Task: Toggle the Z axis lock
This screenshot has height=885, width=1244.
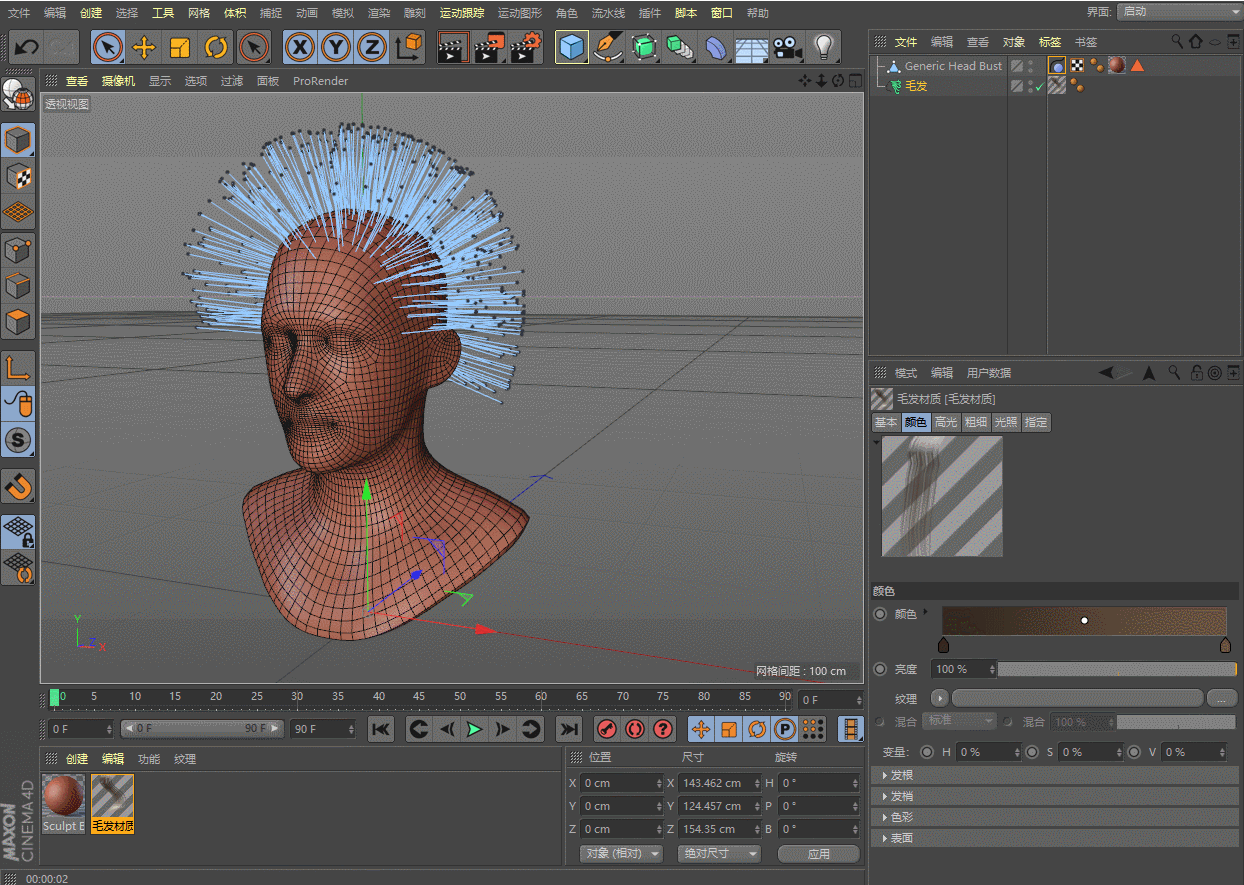Action: point(372,47)
